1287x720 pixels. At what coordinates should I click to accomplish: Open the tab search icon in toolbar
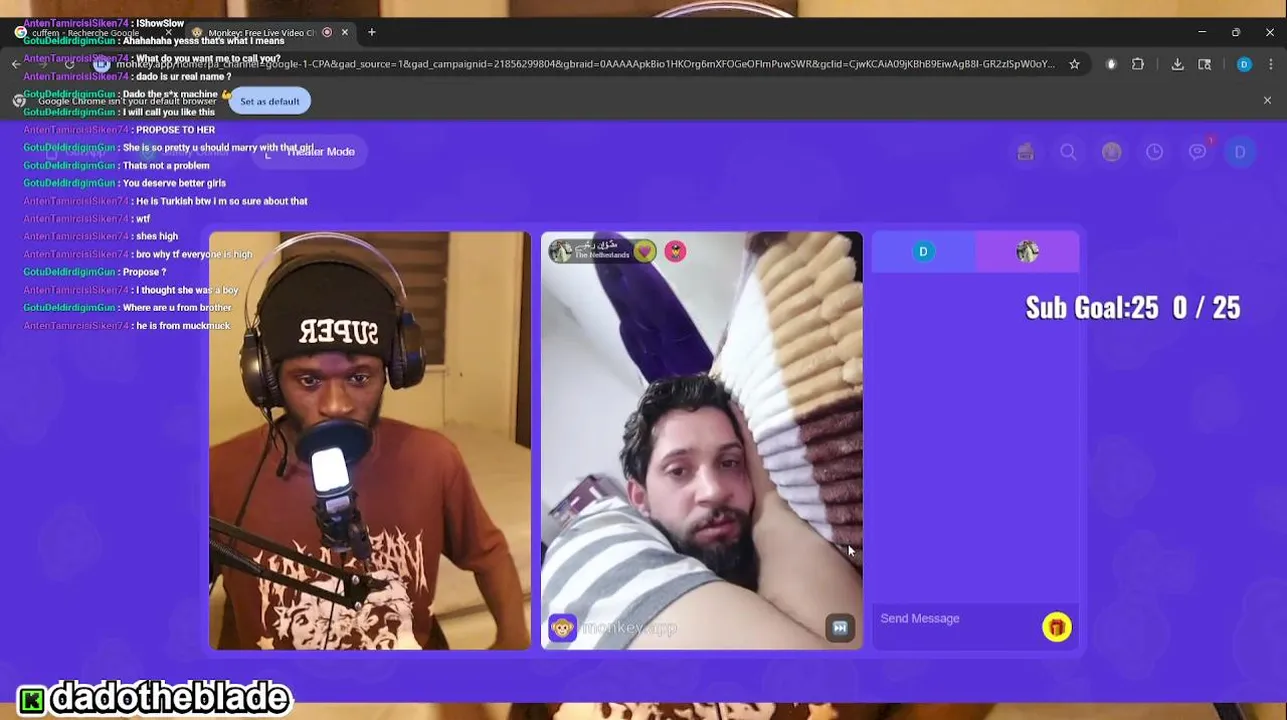tap(1204, 64)
